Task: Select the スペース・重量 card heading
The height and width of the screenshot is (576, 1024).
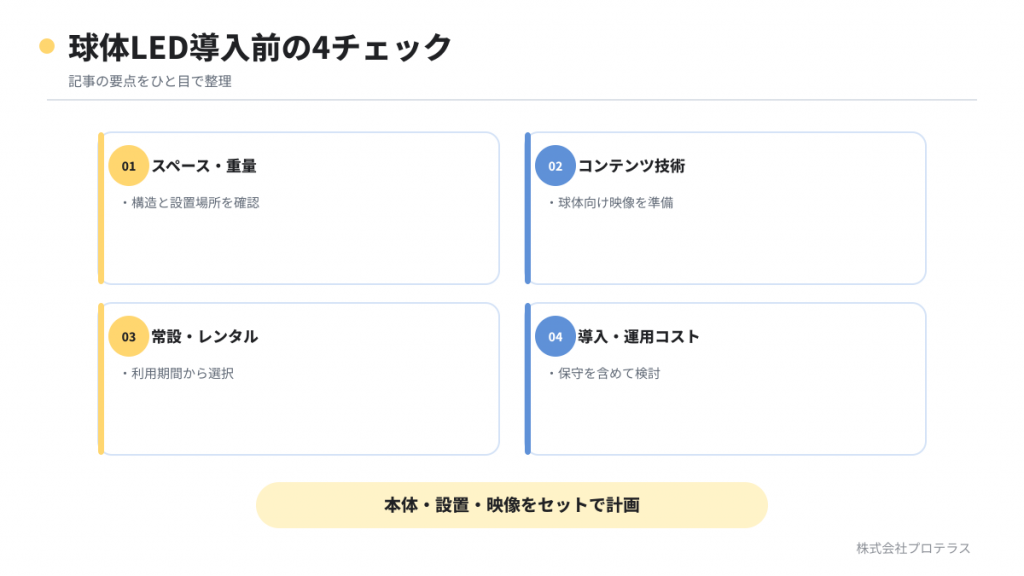Action: tap(204, 166)
